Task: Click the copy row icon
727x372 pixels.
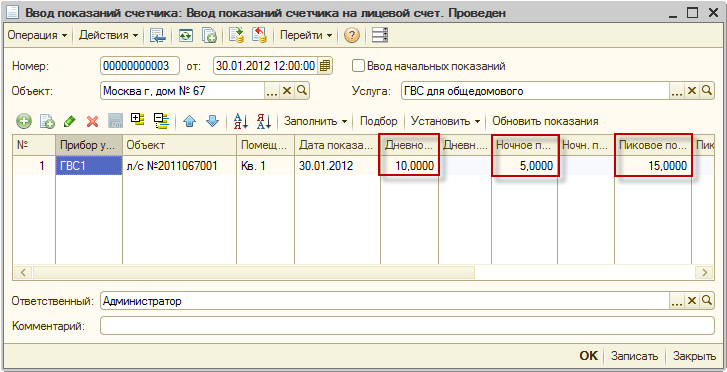Action: pos(47,122)
